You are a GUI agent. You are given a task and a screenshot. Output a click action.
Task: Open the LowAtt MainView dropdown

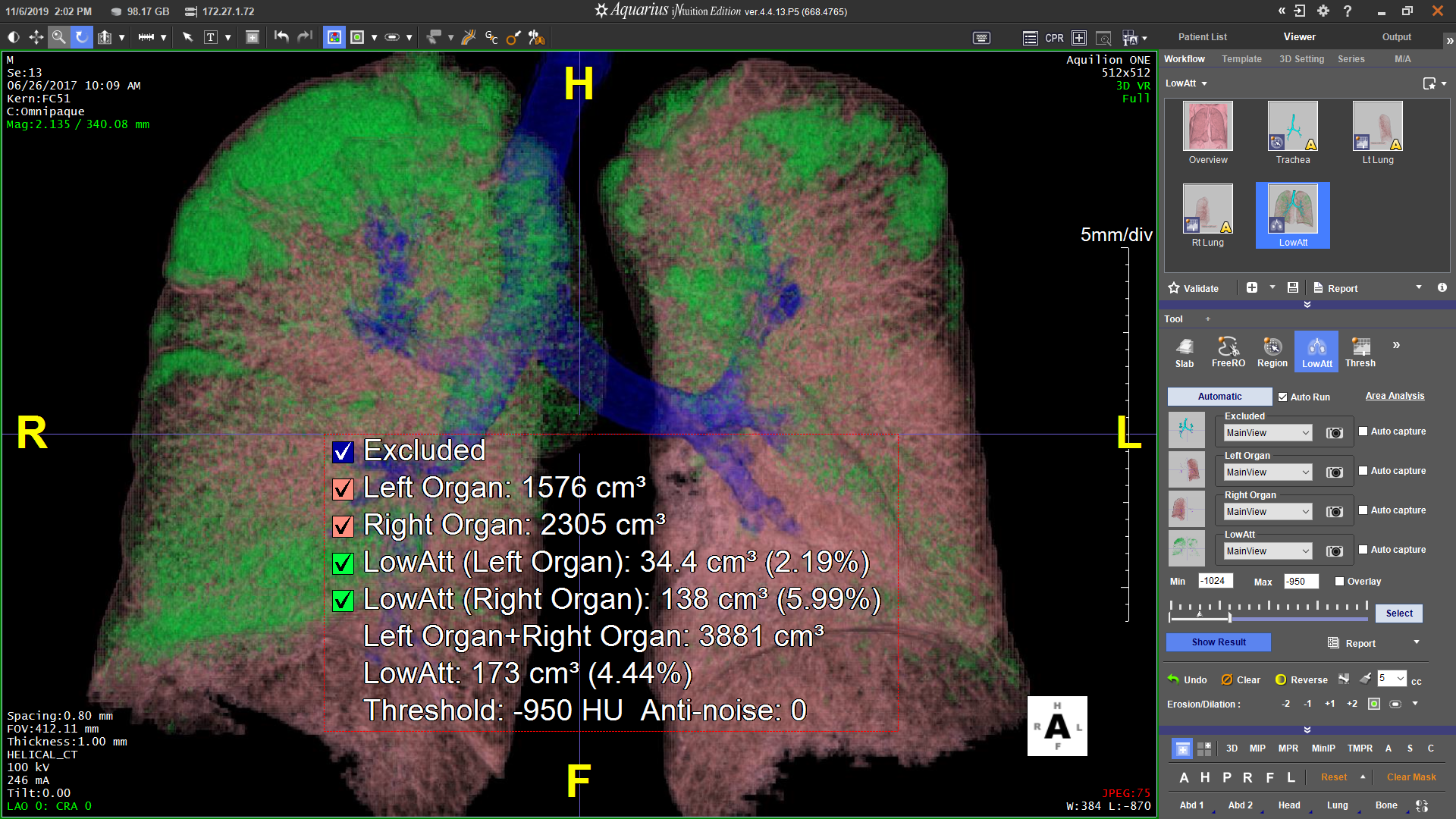(1268, 551)
